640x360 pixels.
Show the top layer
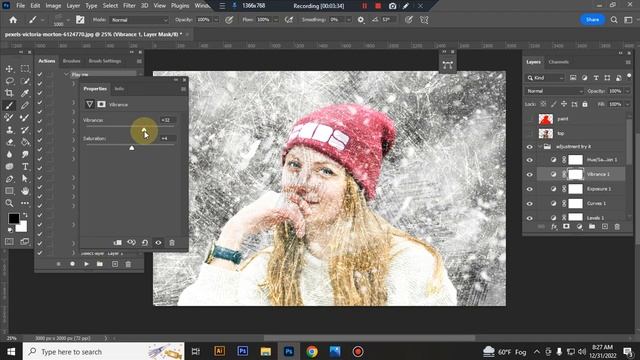(x=529, y=133)
